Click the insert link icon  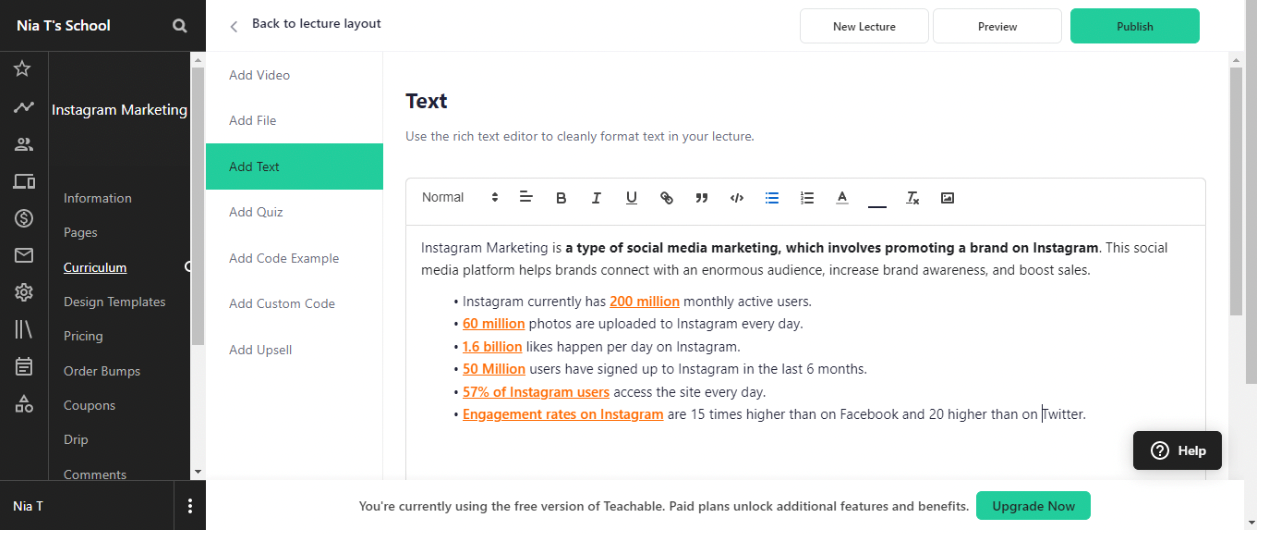[x=667, y=198]
